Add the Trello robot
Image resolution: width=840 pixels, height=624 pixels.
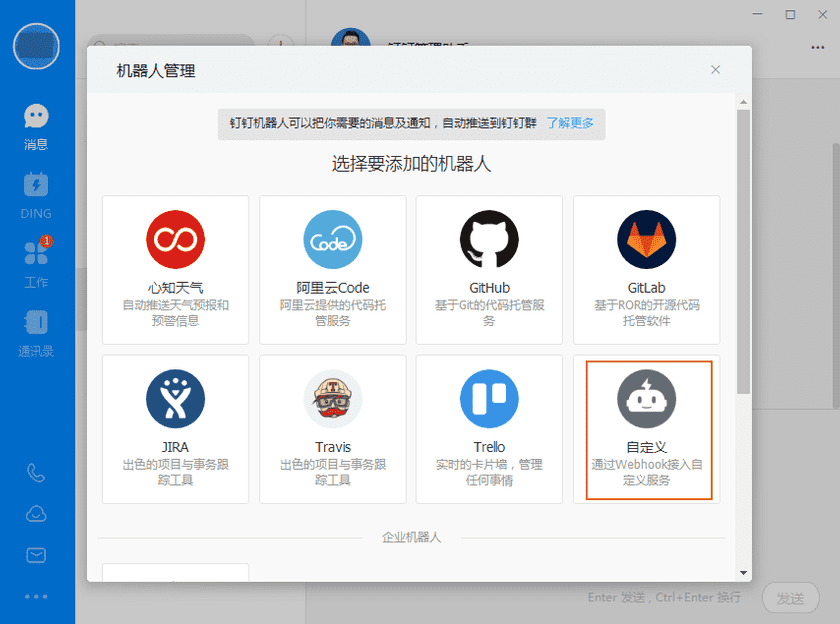[x=489, y=399]
